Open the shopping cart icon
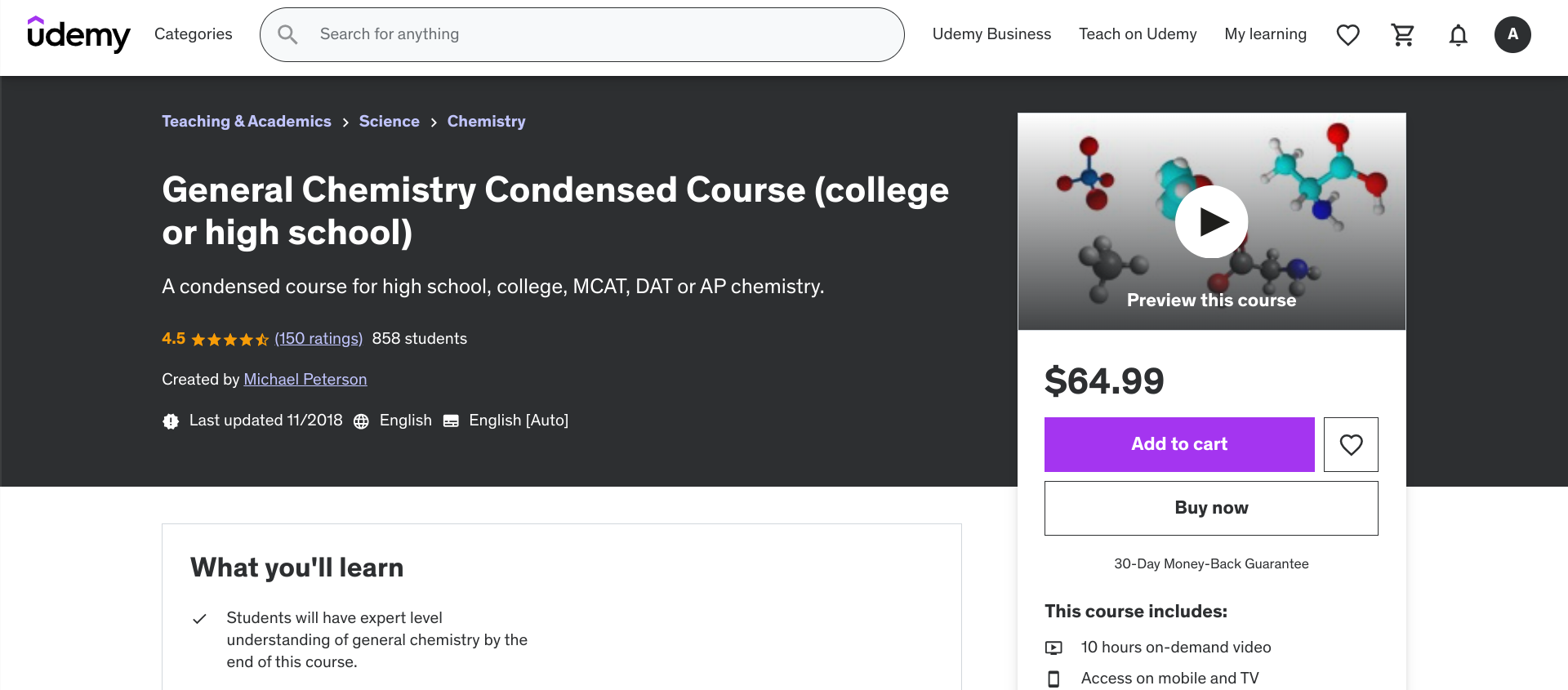This screenshot has height=690, width=1568. click(1403, 34)
